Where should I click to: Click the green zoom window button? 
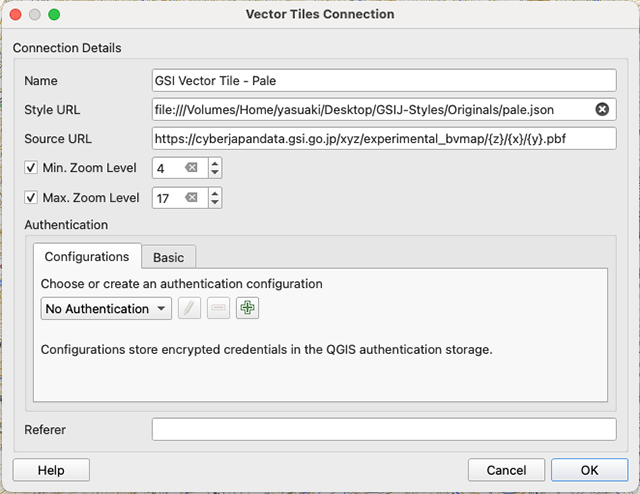[54, 14]
